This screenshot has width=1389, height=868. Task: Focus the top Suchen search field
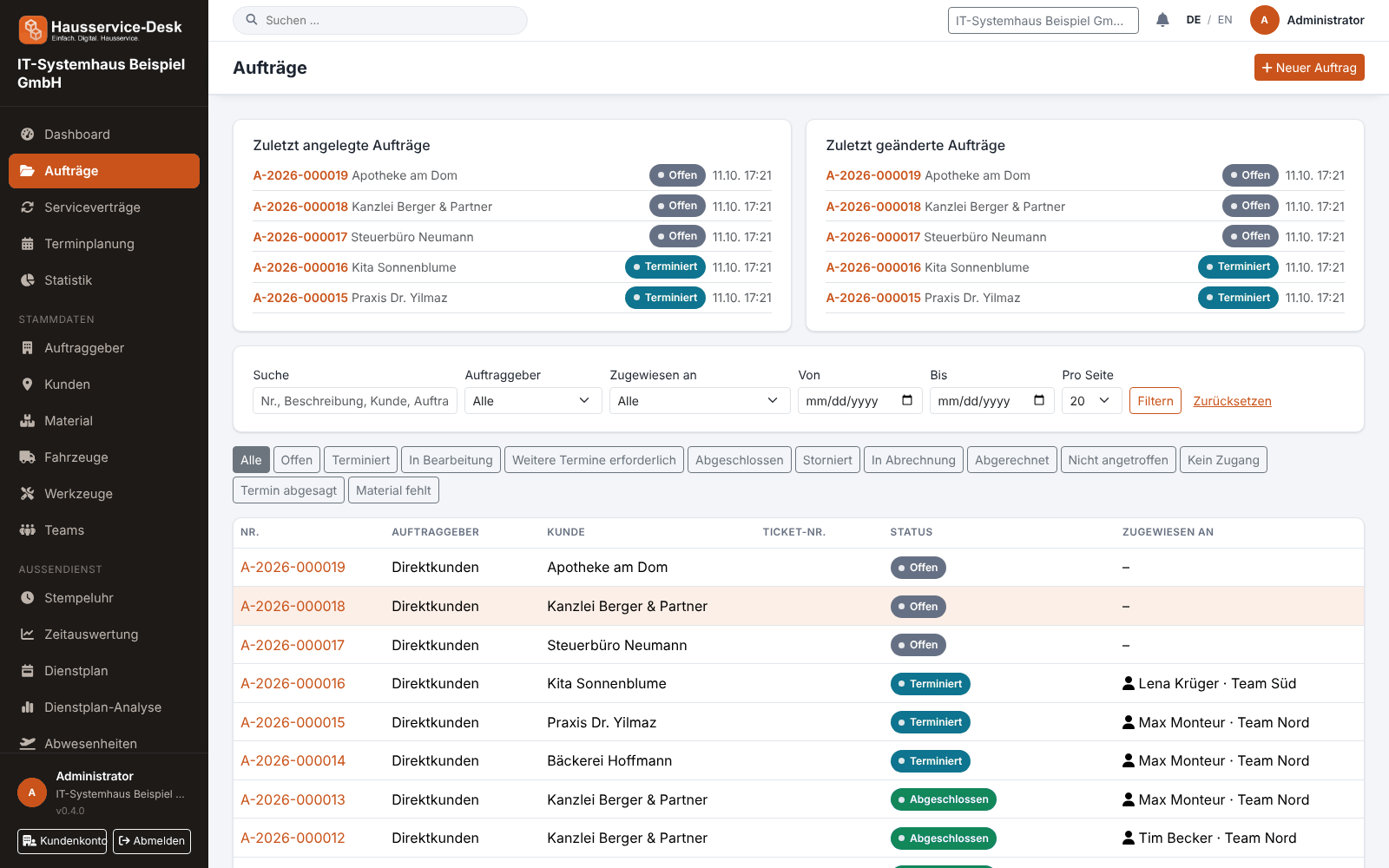pyautogui.click(x=380, y=20)
